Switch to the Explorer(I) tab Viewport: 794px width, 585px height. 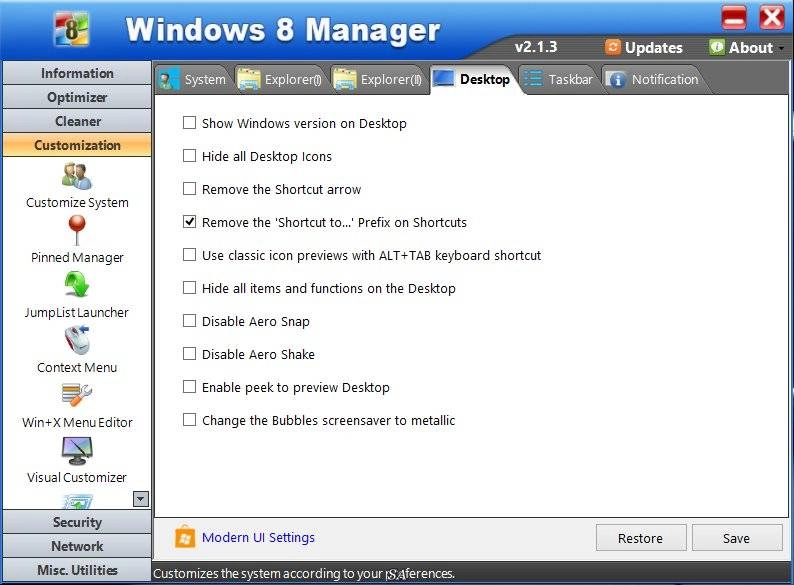click(x=280, y=80)
